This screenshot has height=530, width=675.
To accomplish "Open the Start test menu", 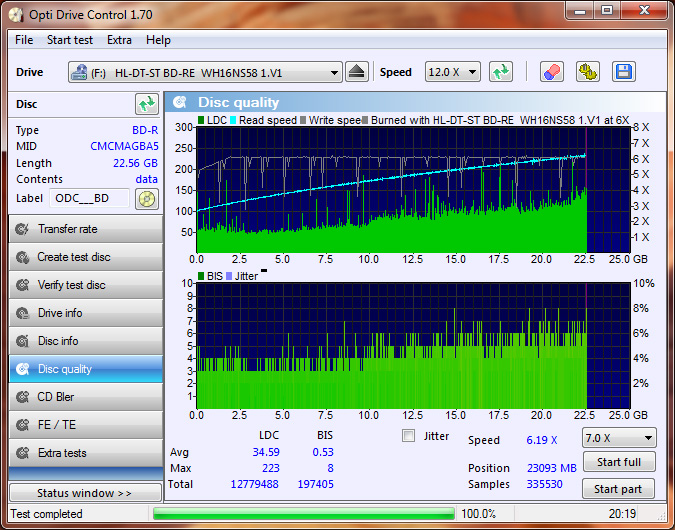I will tap(70, 40).
